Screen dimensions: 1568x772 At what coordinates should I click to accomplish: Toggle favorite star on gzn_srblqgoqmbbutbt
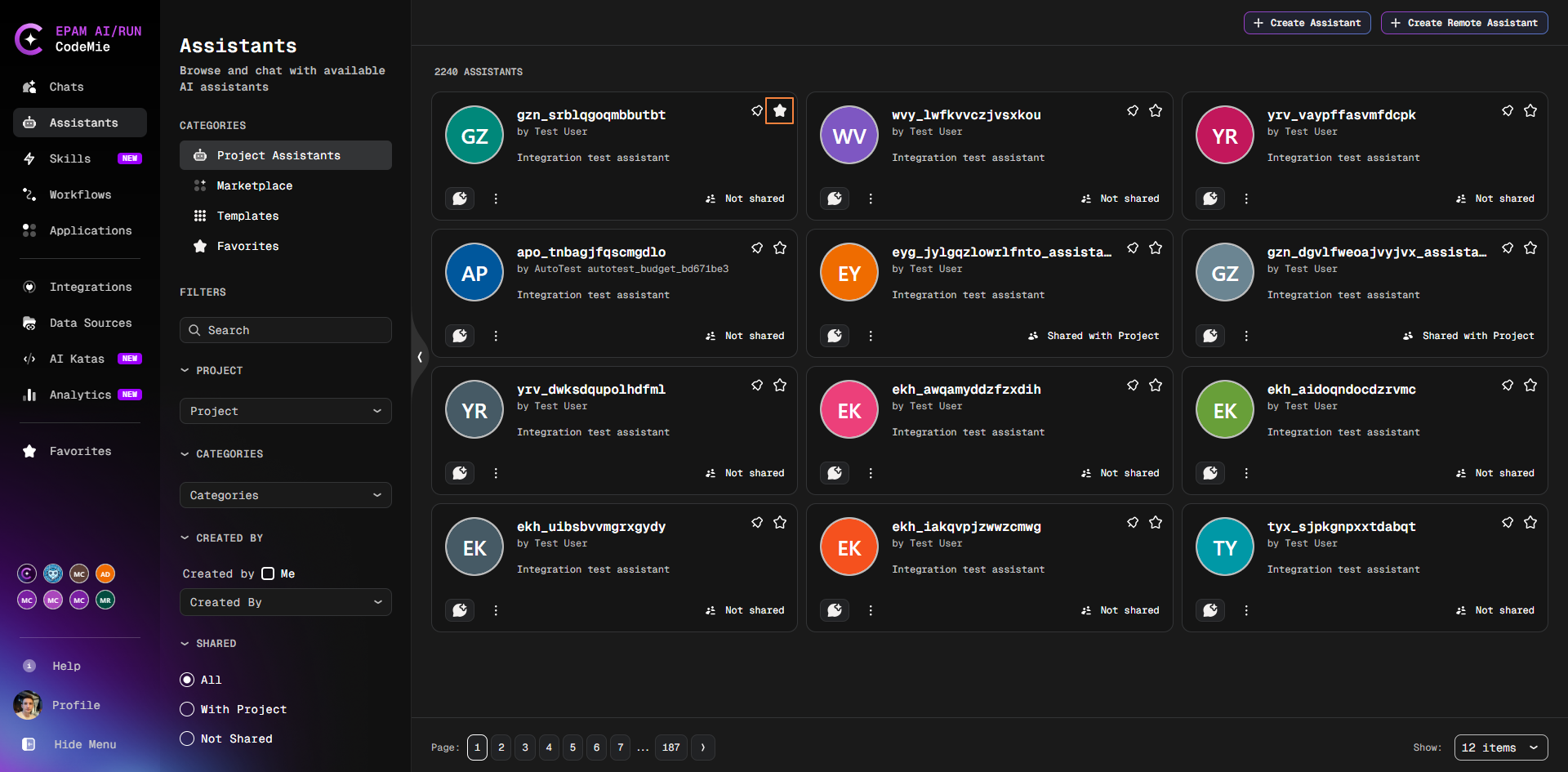[780, 110]
